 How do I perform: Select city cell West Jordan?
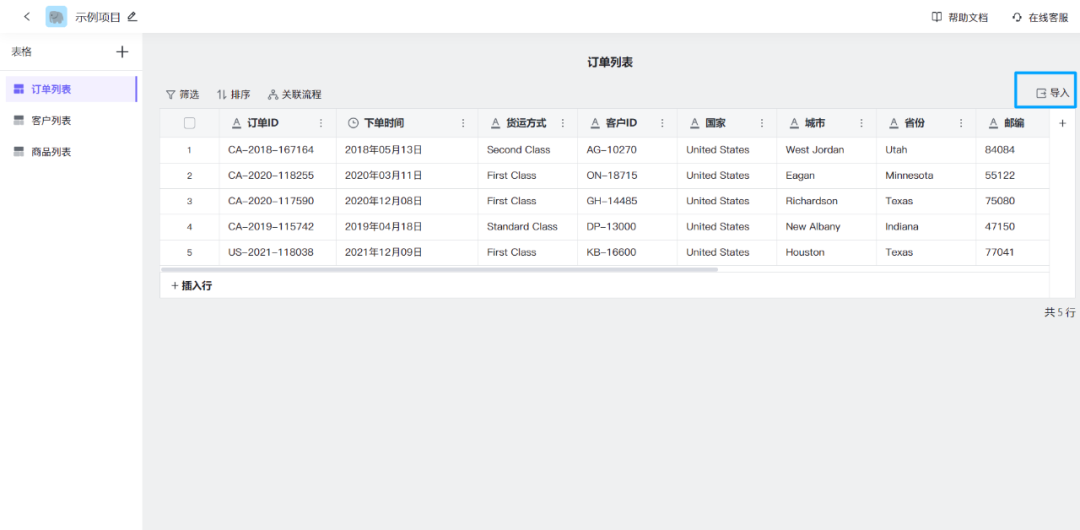(827, 150)
